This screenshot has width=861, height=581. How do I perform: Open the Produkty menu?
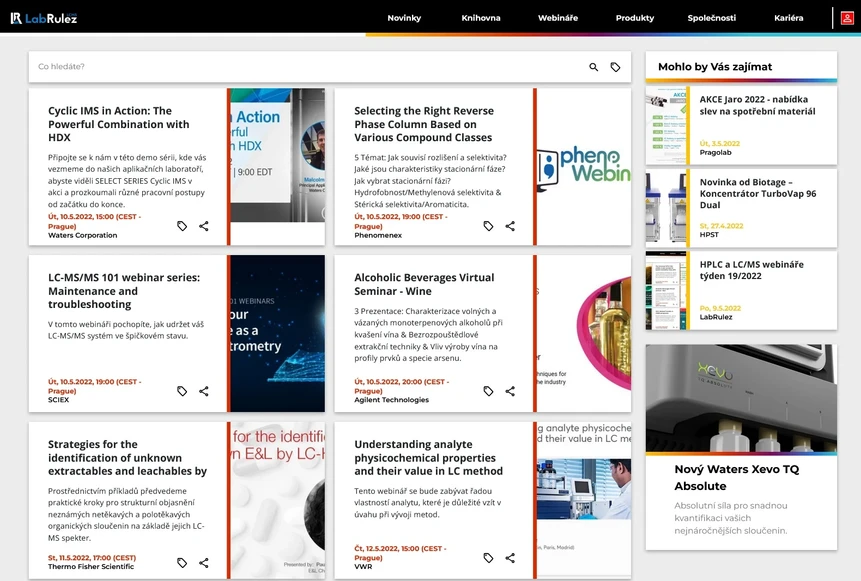tap(635, 18)
